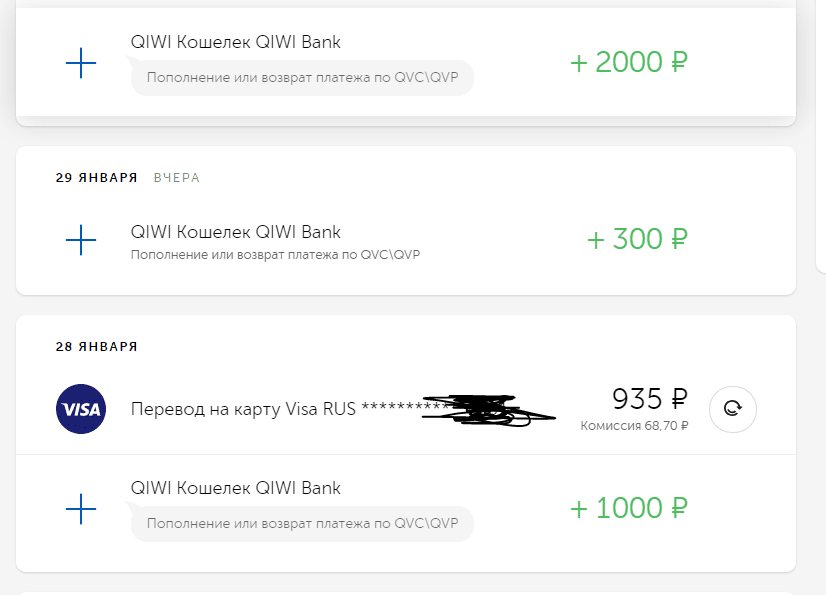The height and width of the screenshot is (595, 826).
Task: Click the description text of +300 ₽ top-up
Action: pos(275,255)
